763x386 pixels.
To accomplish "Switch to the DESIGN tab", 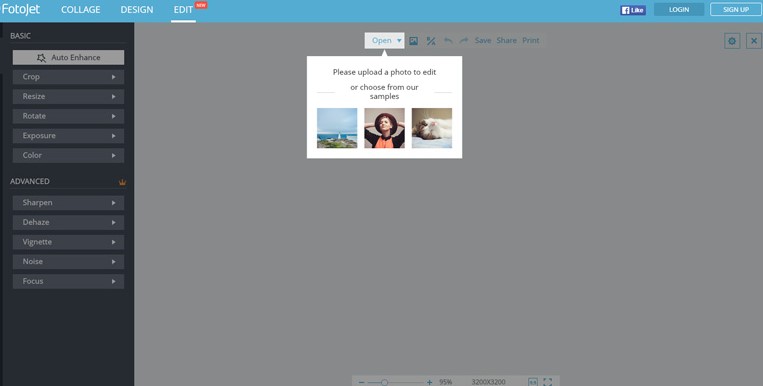I will pyautogui.click(x=137, y=10).
